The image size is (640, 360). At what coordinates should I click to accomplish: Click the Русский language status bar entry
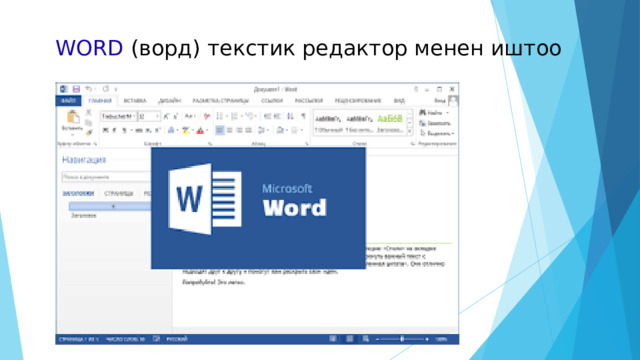coord(177,339)
